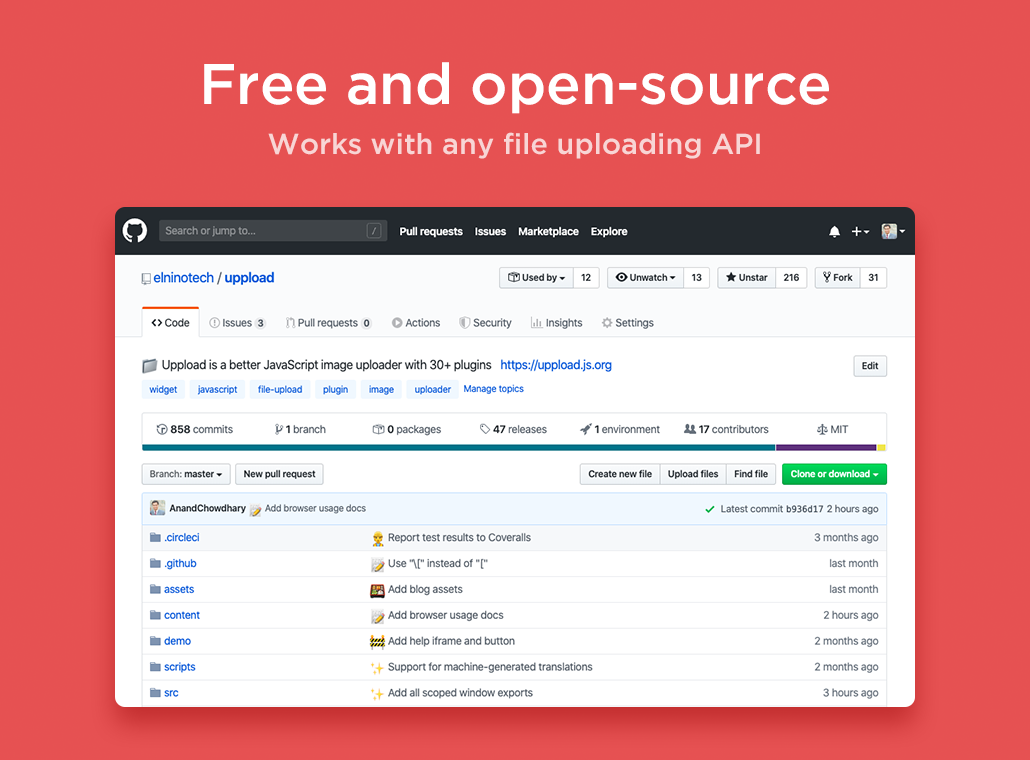Screen dimensions: 1030x760
Task: Switch to the Issues tab
Action: tap(237, 323)
